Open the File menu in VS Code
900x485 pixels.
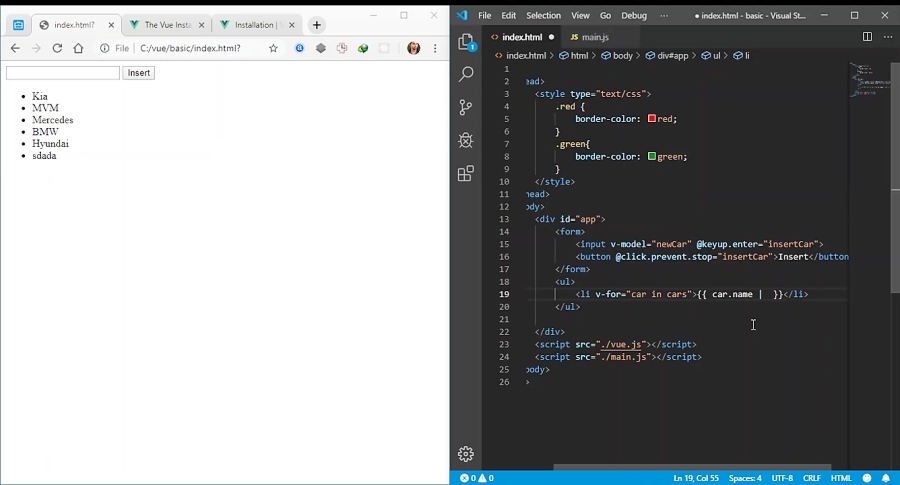(484, 15)
